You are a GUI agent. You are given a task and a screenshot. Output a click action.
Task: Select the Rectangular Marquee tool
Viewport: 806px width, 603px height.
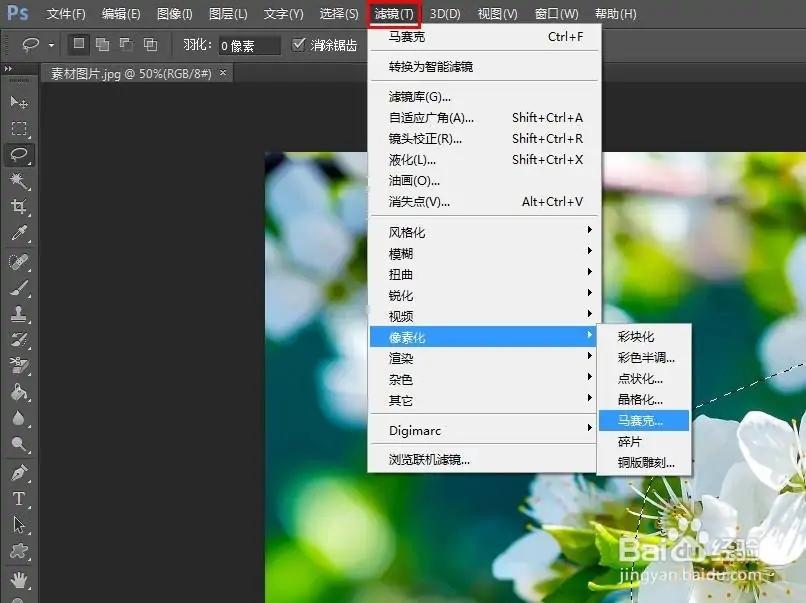tap(19, 128)
